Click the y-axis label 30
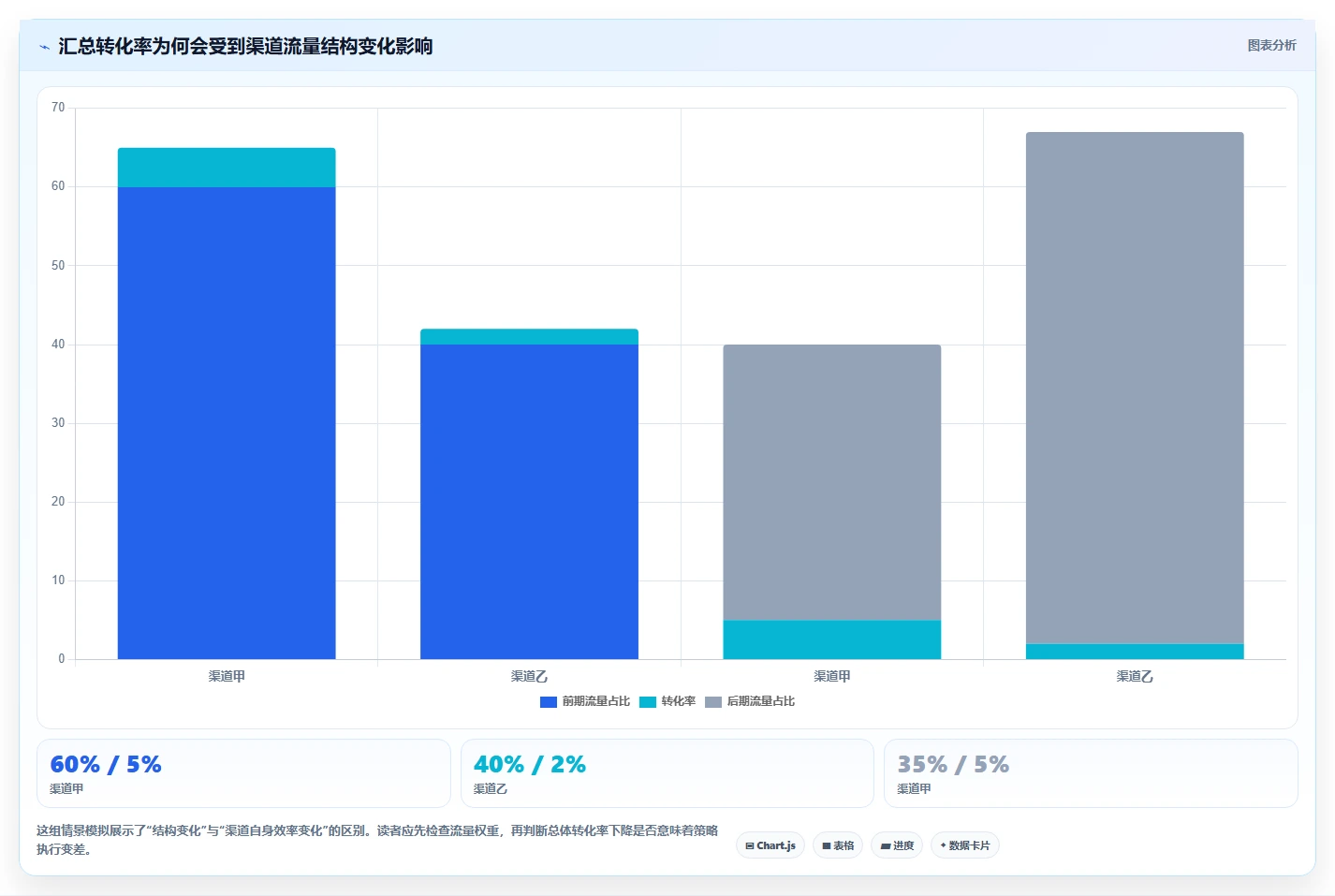The image size is (1335, 896). pos(58,423)
